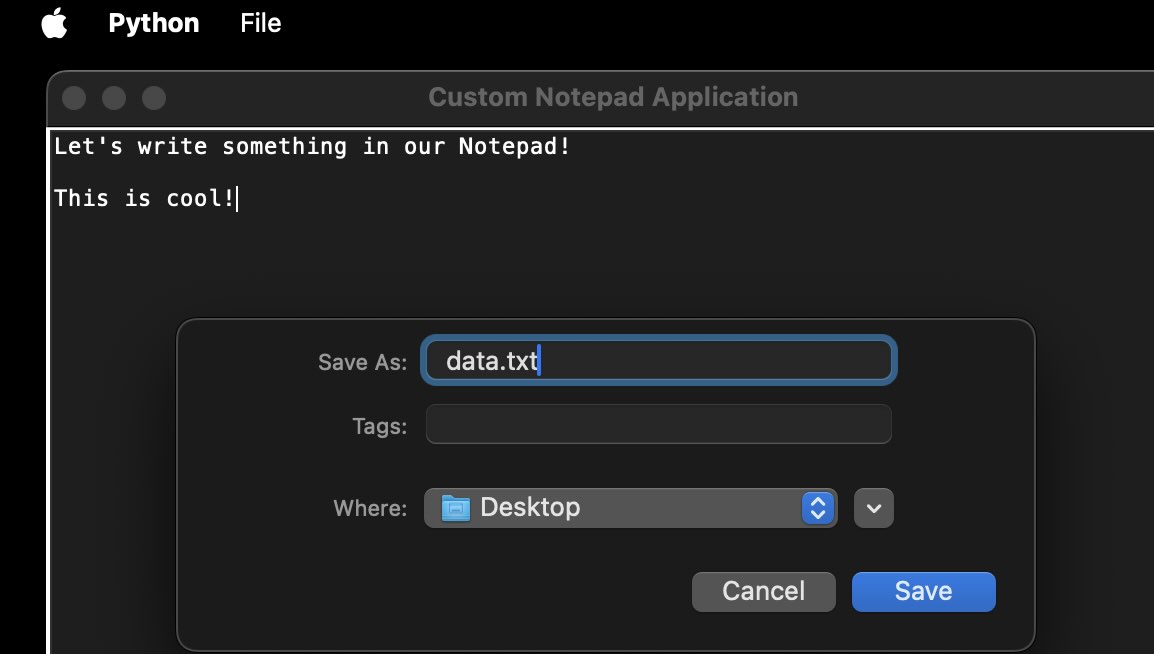Click the "Tags:" label
1154x654 pixels.
click(379, 426)
